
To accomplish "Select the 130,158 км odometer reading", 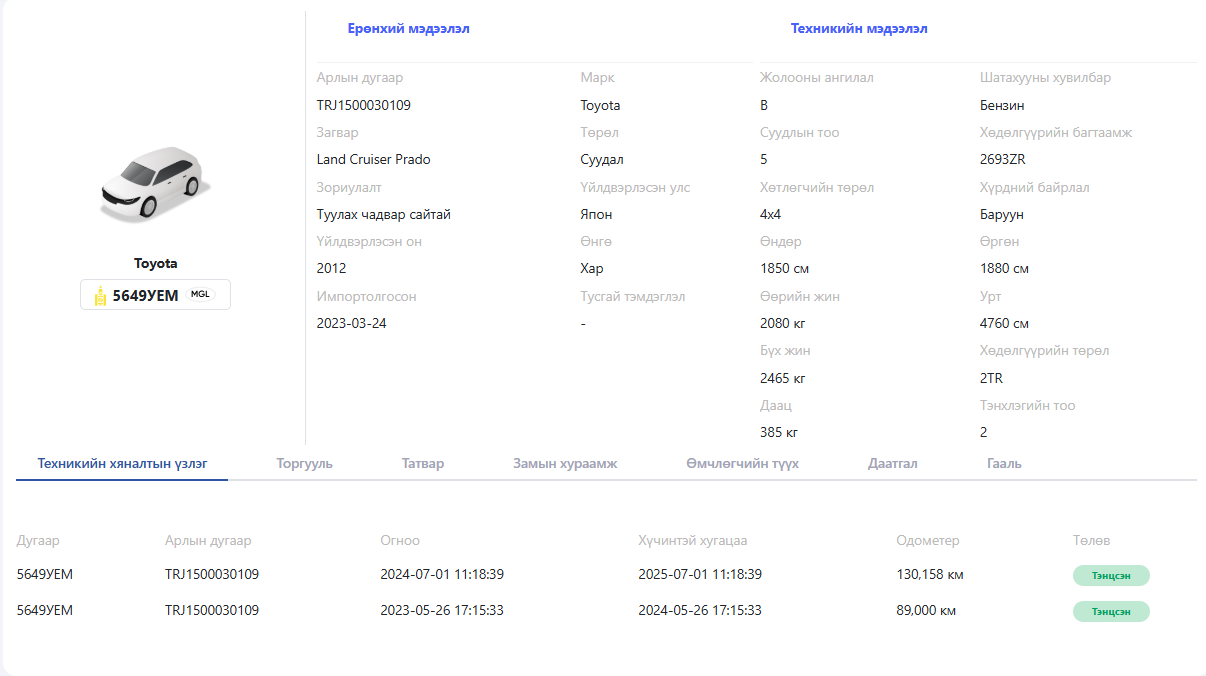I will (930, 575).
